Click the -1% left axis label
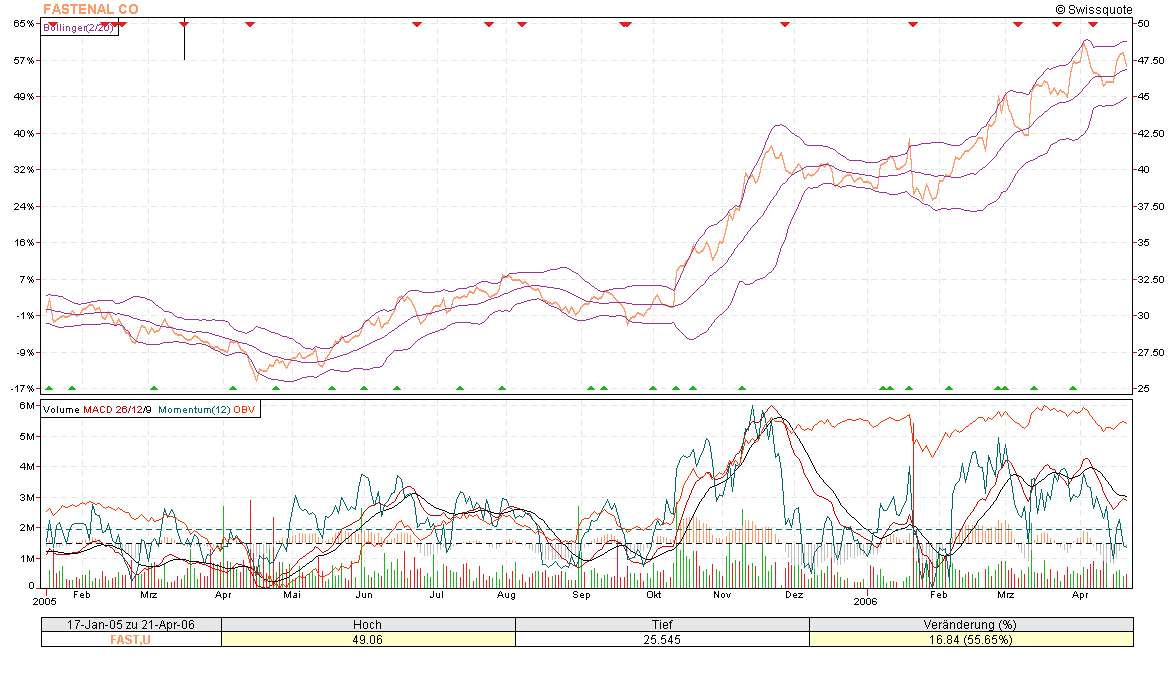The height and width of the screenshot is (677, 1173). click(25, 315)
